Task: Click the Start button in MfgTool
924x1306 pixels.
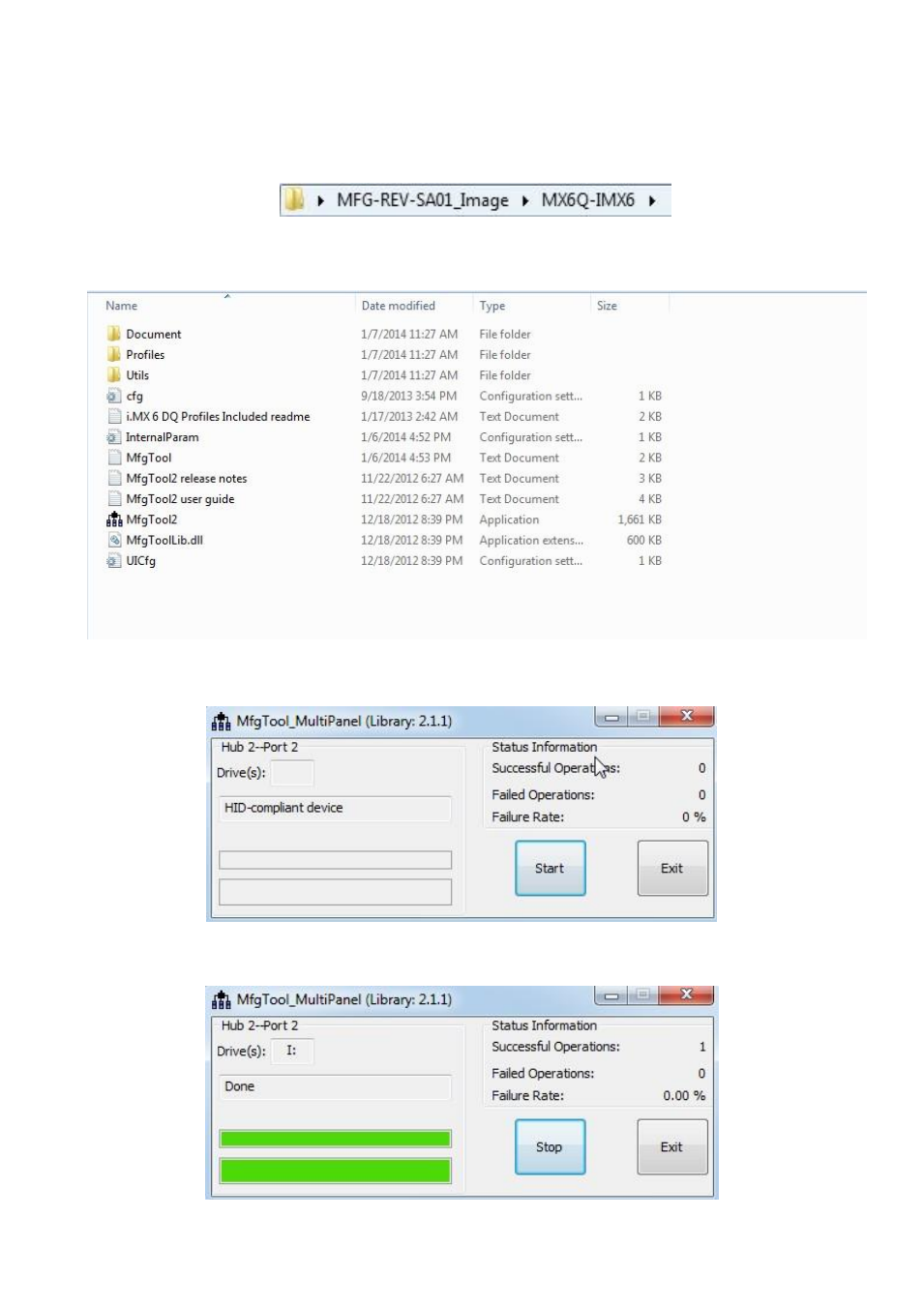Action: [550, 868]
